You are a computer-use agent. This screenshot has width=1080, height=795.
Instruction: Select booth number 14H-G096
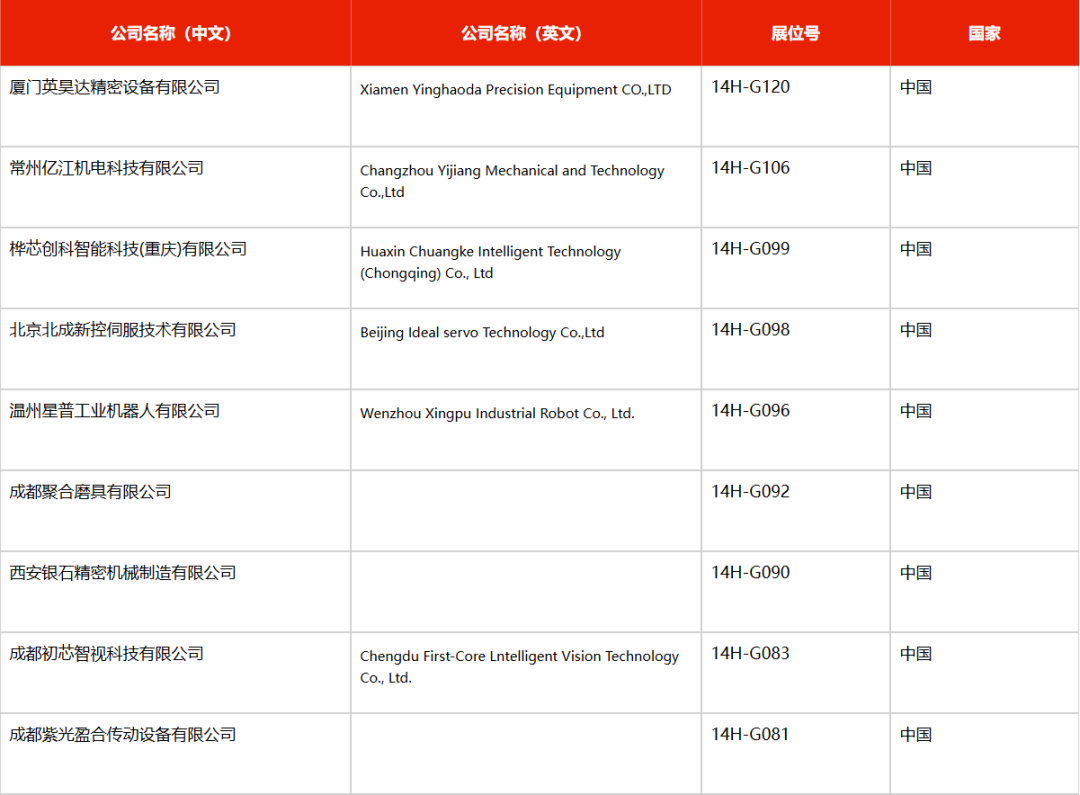tap(751, 411)
